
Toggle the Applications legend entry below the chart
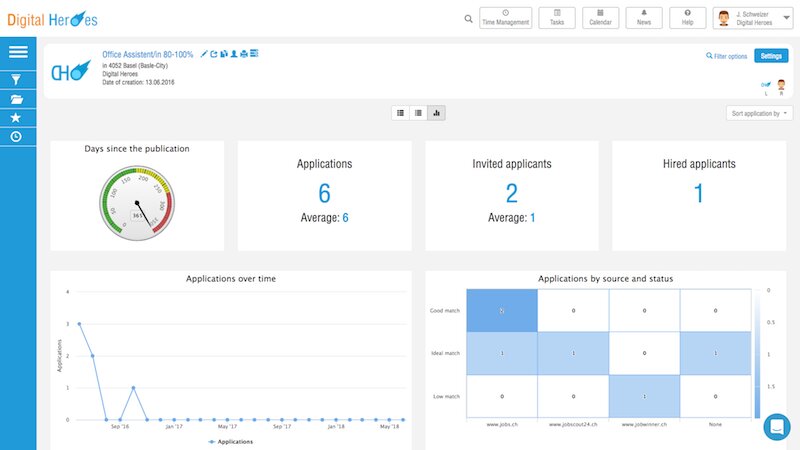click(230, 441)
